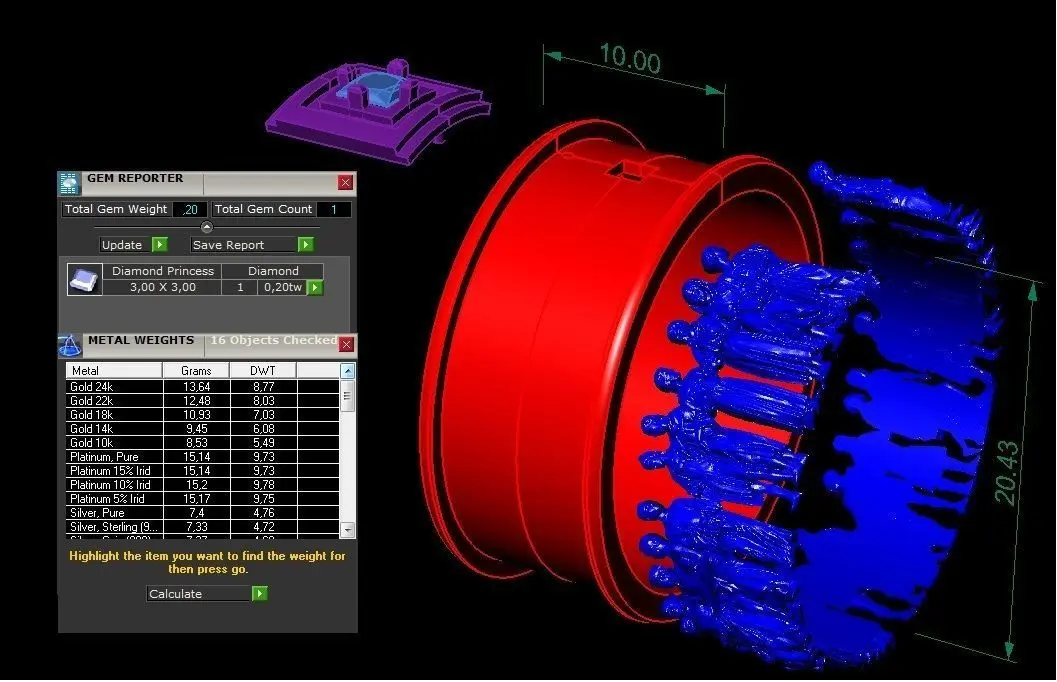Select the Gold 22k row
The width and height of the screenshot is (1057, 682).
(x=202, y=400)
